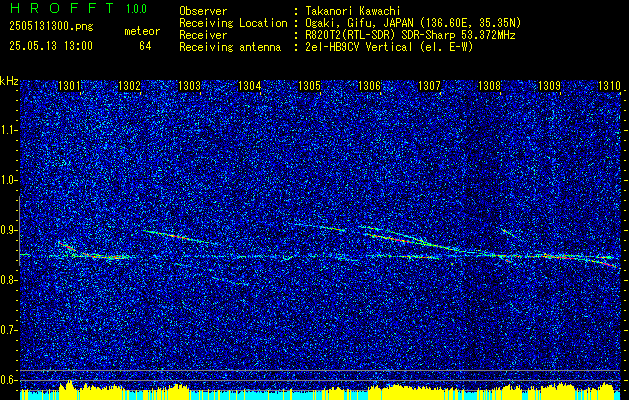Screen dimensions: 629x400
Task: Click the 1306 time marker
Action: coord(369,85)
